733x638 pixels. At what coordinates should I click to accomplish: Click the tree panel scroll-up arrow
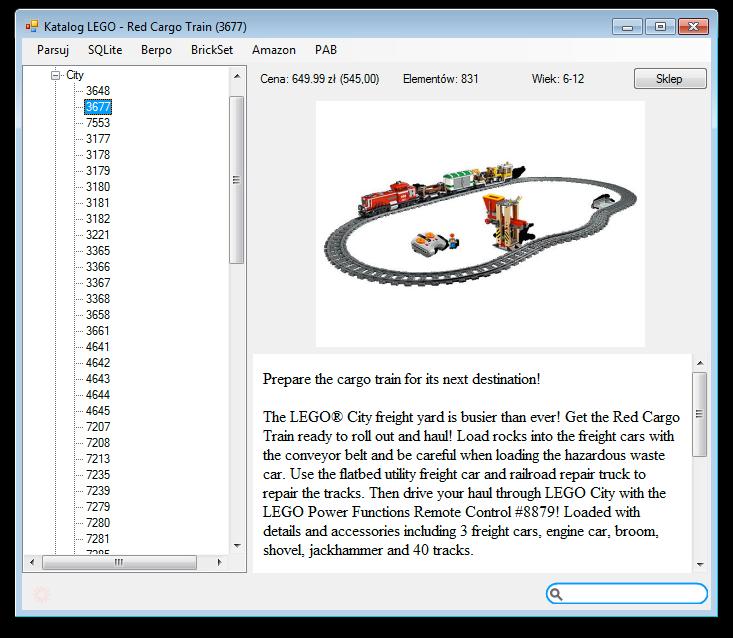237,76
